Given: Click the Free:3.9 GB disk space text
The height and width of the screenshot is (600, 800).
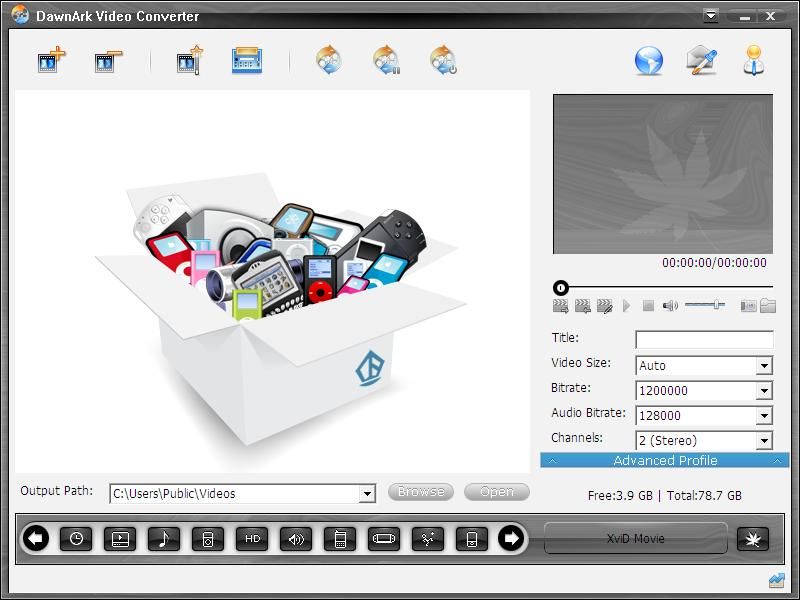Looking at the screenshot, I should (620, 495).
